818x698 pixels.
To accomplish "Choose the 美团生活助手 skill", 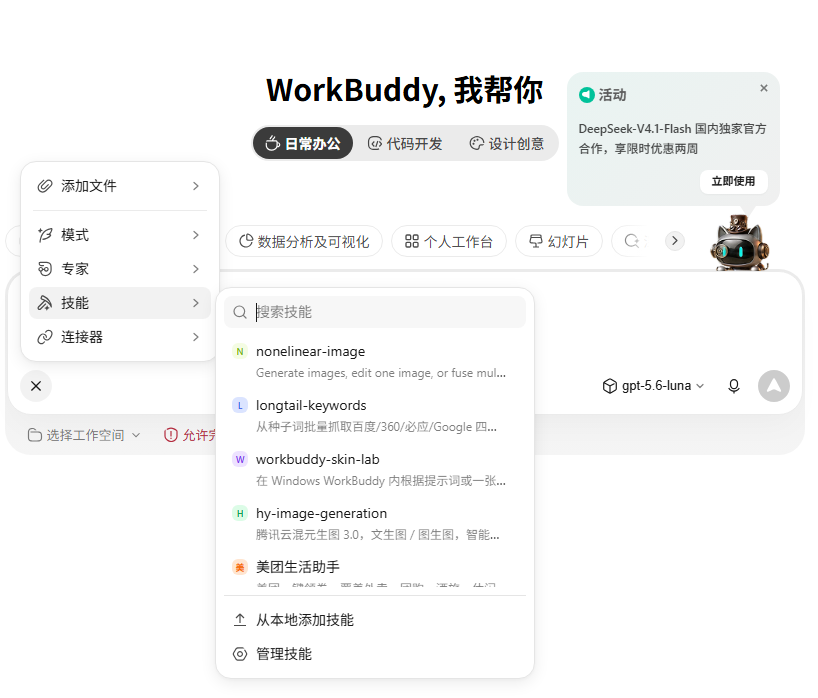I will click(x=375, y=572).
